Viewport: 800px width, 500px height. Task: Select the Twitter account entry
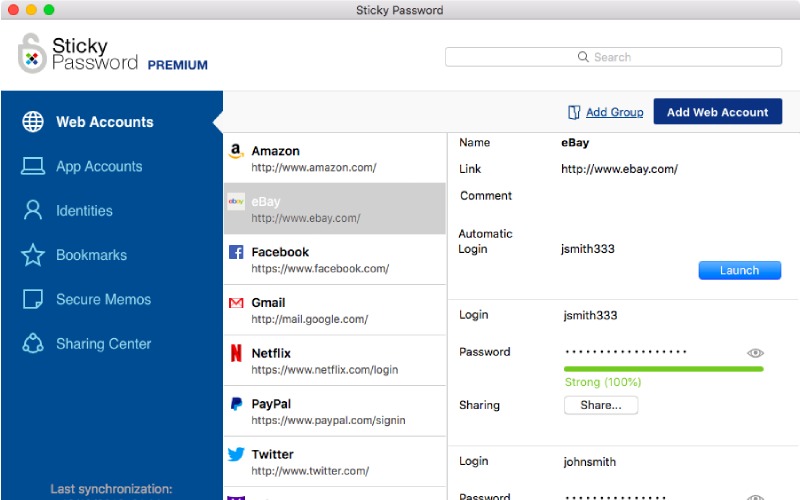[x=335, y=461]
